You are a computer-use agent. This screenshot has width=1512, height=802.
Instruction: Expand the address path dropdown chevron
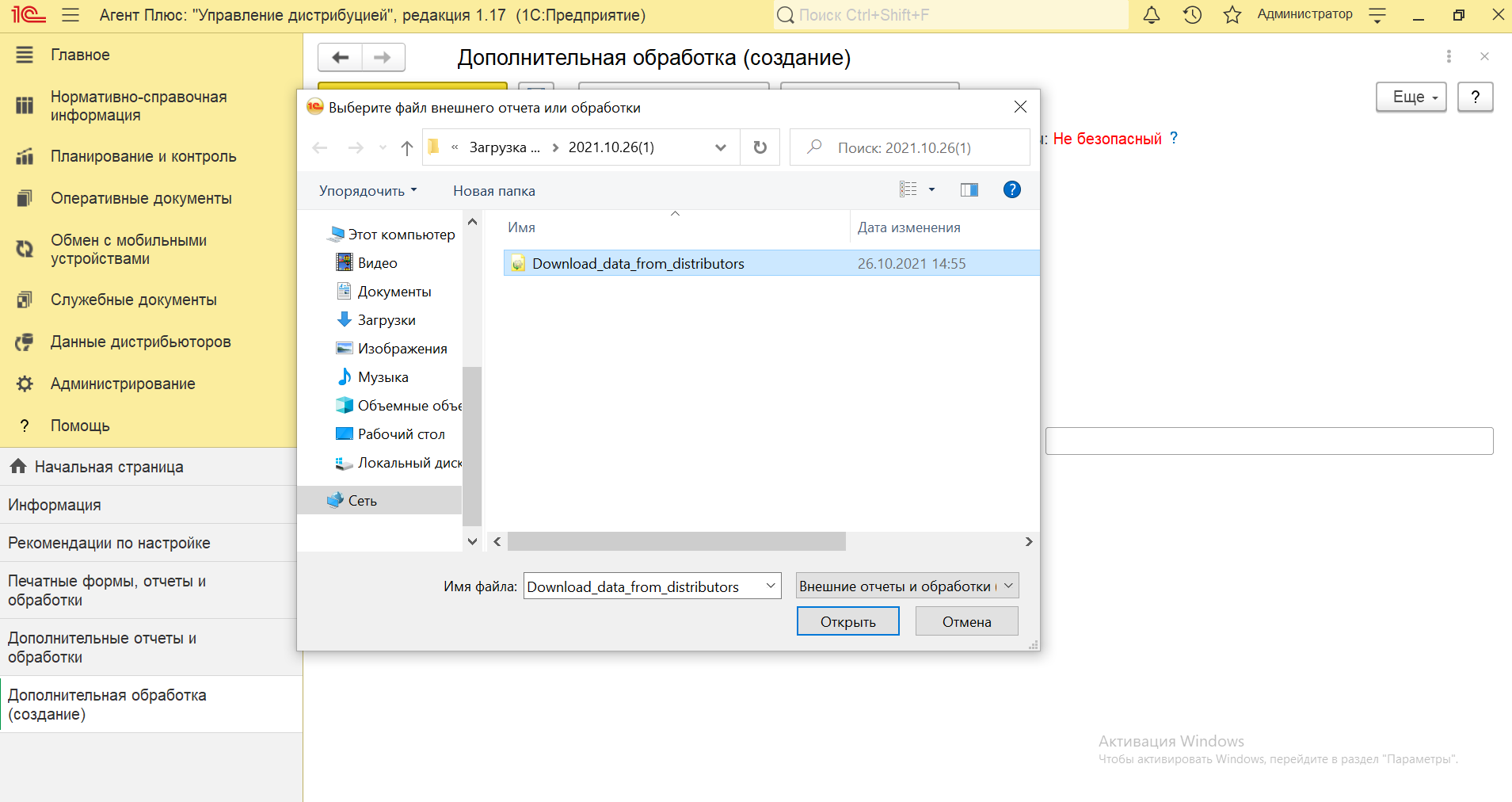point(721,147)
